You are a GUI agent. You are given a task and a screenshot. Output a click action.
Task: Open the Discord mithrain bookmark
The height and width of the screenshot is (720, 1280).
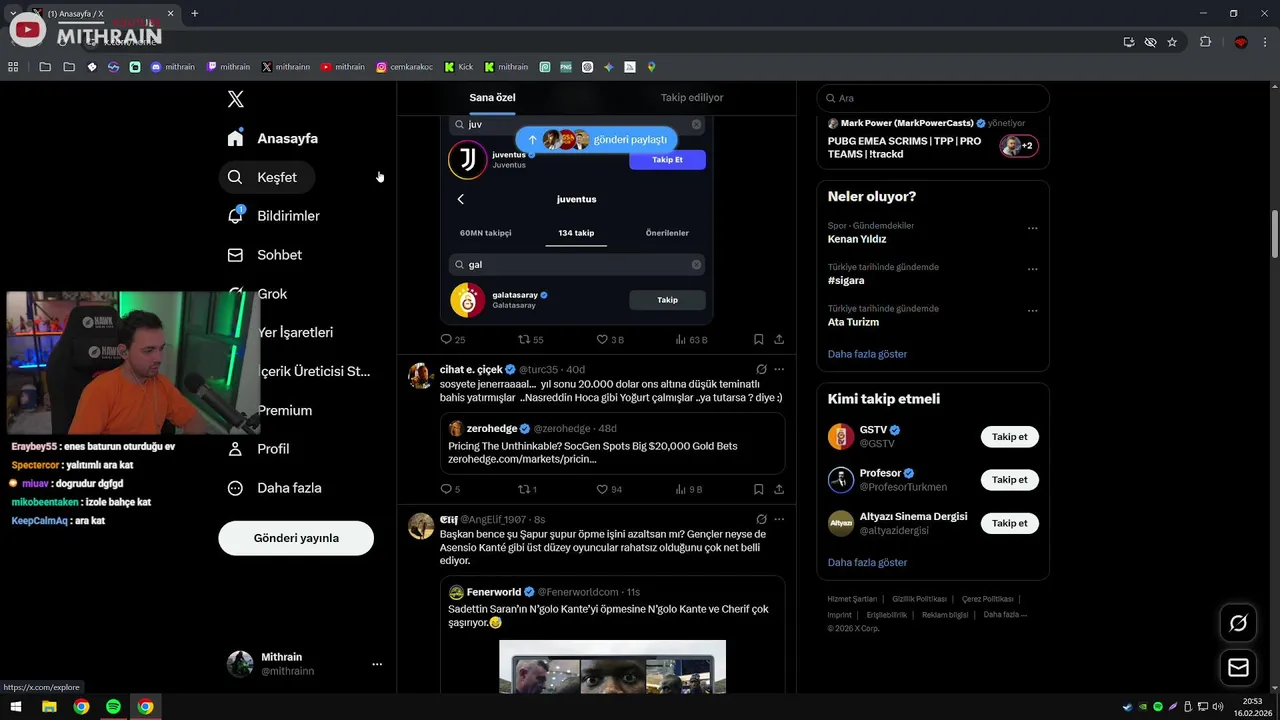[x=173, y=67]
